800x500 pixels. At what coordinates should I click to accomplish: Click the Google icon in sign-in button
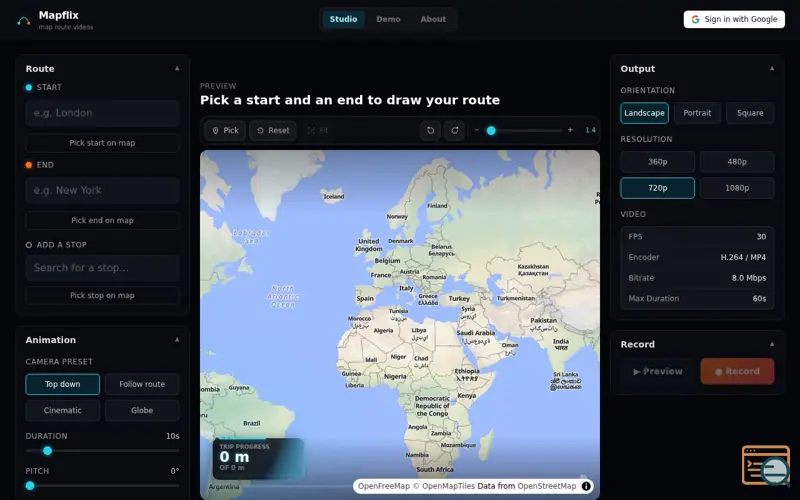(695, 19)
